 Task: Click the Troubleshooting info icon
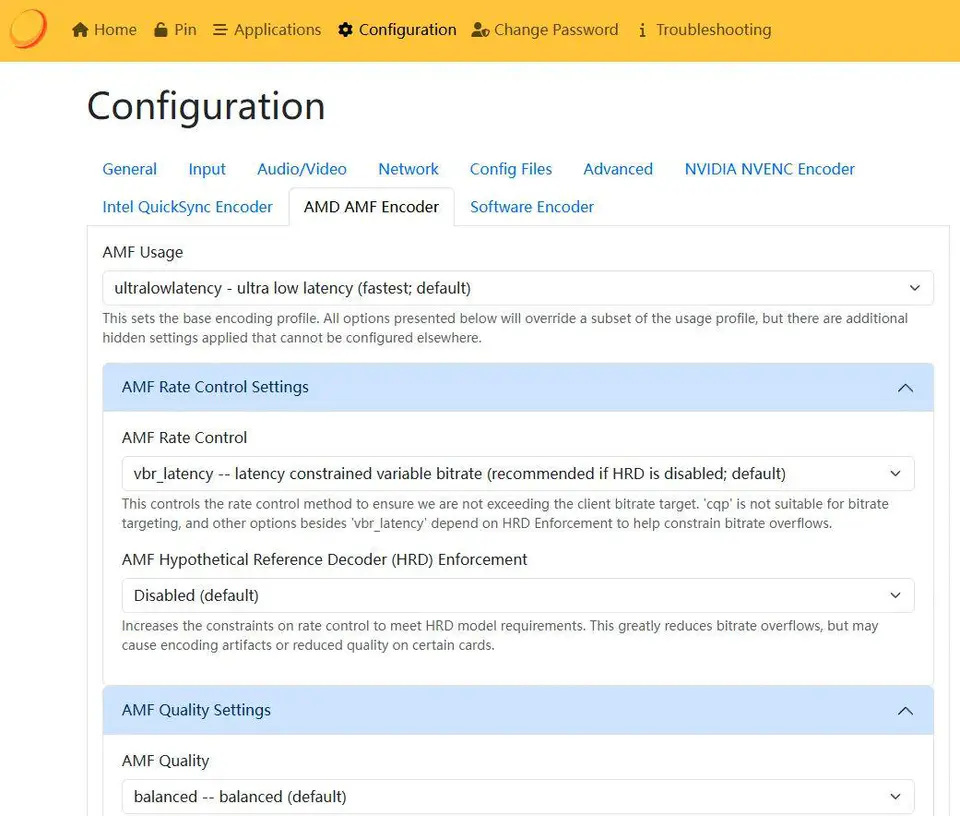pos(642,29)
